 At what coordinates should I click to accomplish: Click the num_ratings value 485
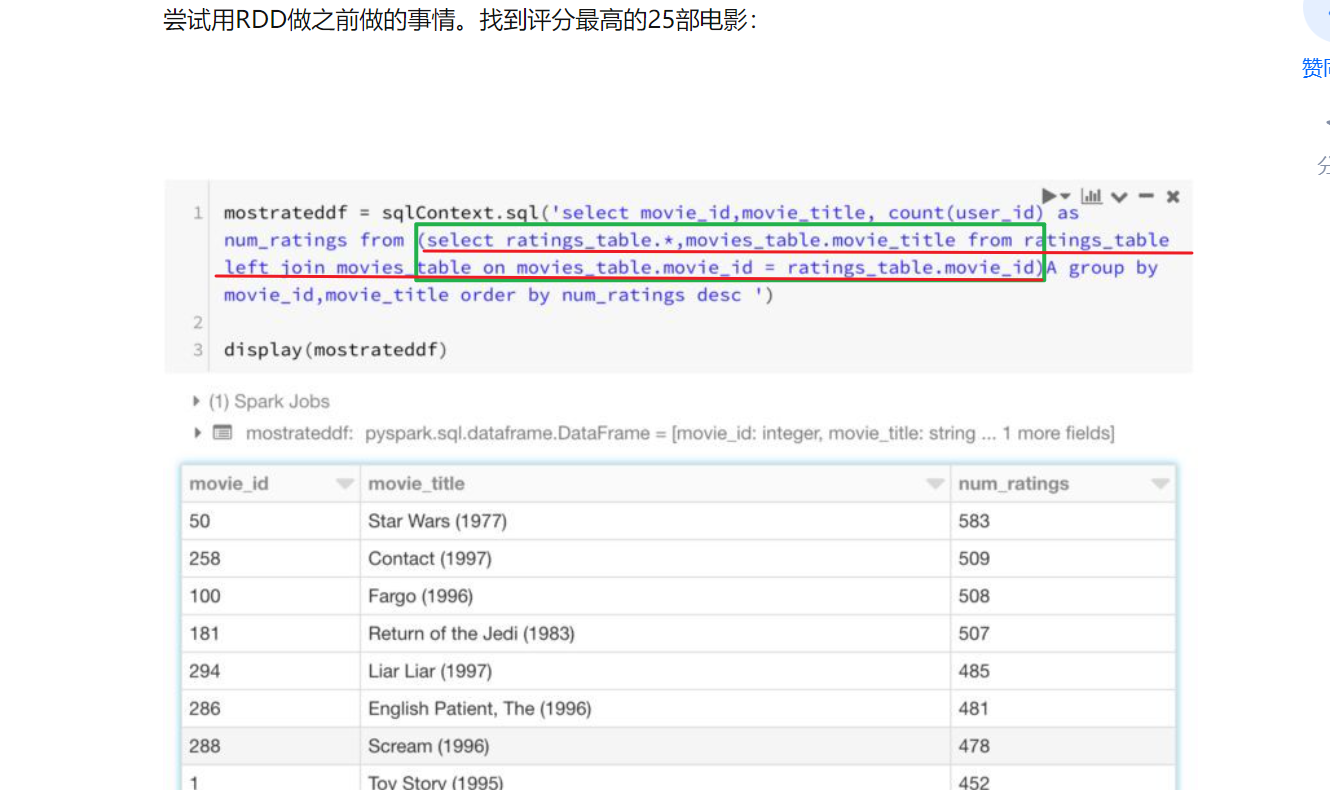tap(973, 671)
